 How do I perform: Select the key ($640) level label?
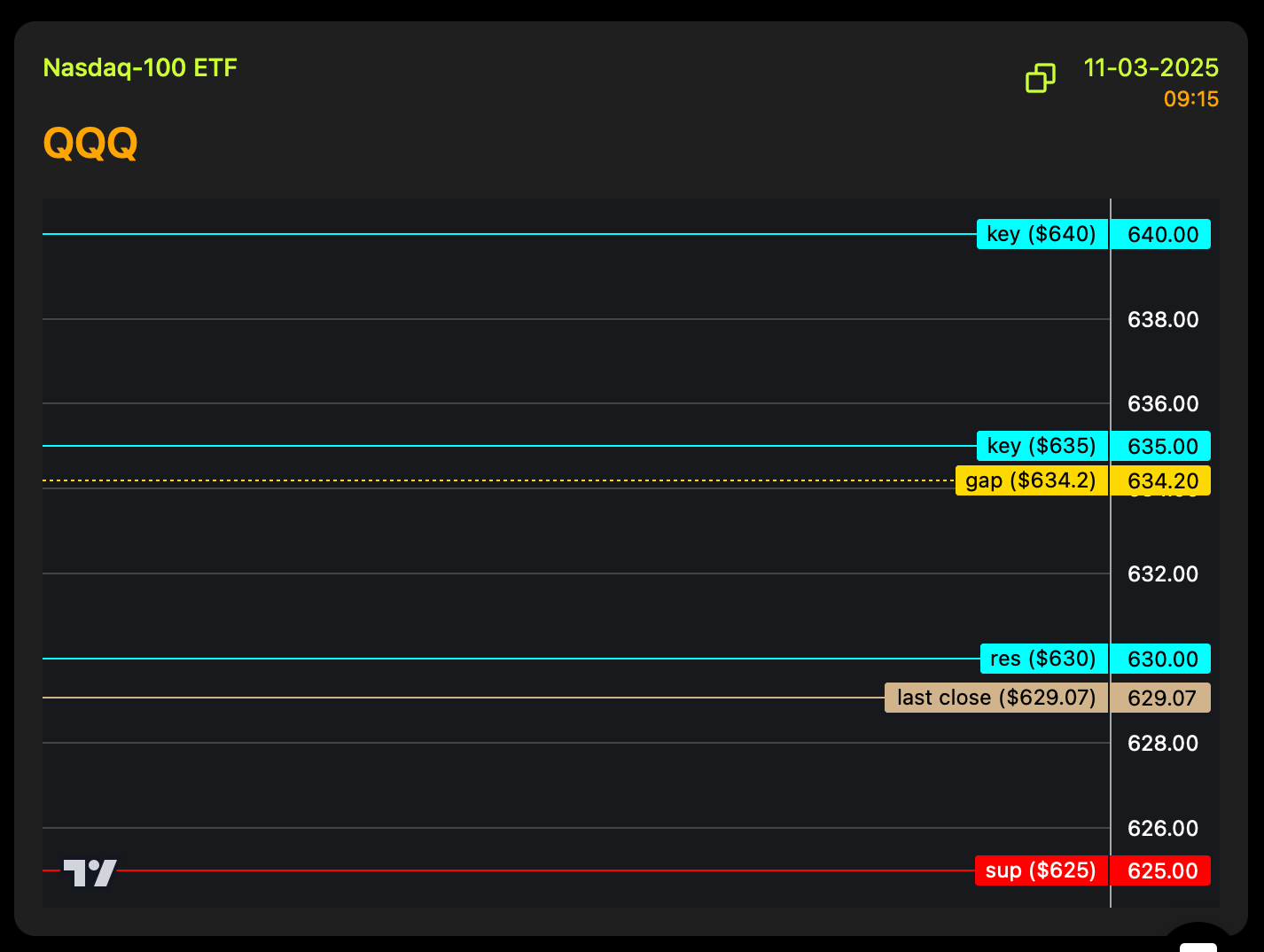1042,234
